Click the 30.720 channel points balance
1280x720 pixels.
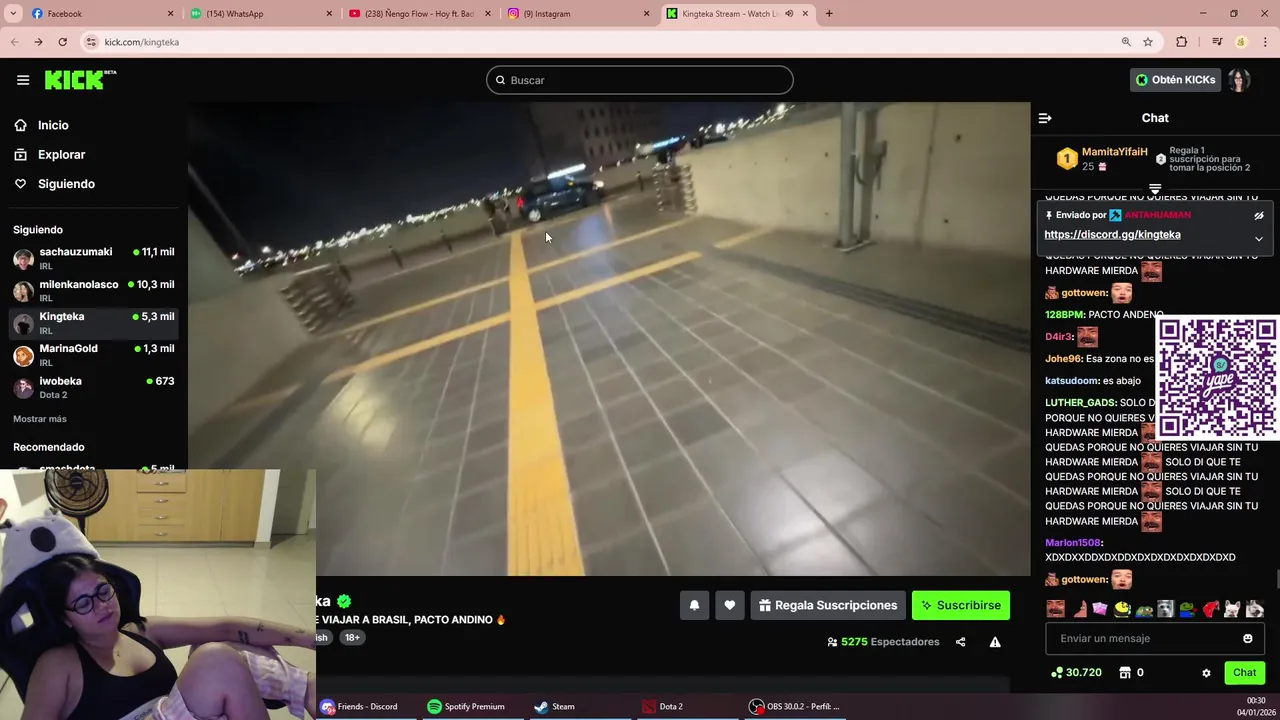click(x=1076, y=673)
